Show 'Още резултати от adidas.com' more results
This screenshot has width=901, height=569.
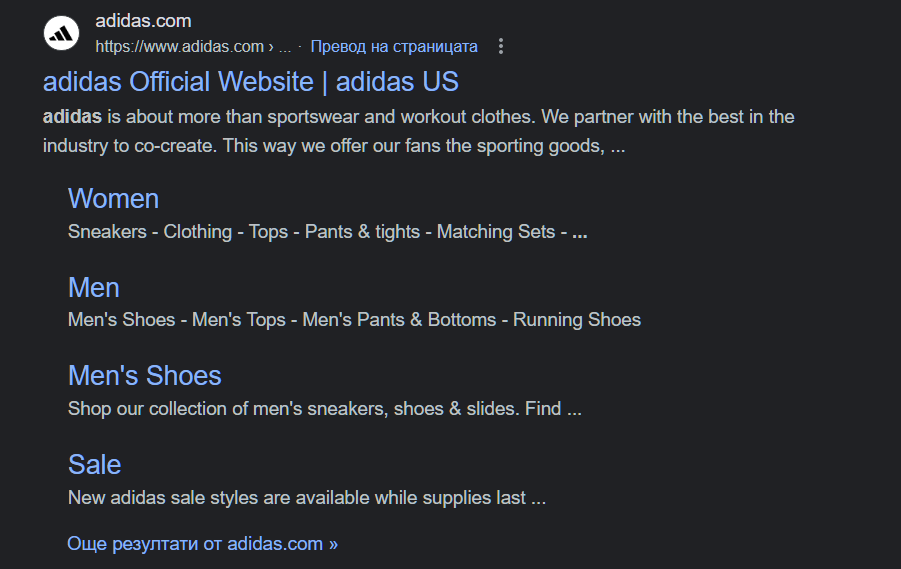tap(202, 544)
